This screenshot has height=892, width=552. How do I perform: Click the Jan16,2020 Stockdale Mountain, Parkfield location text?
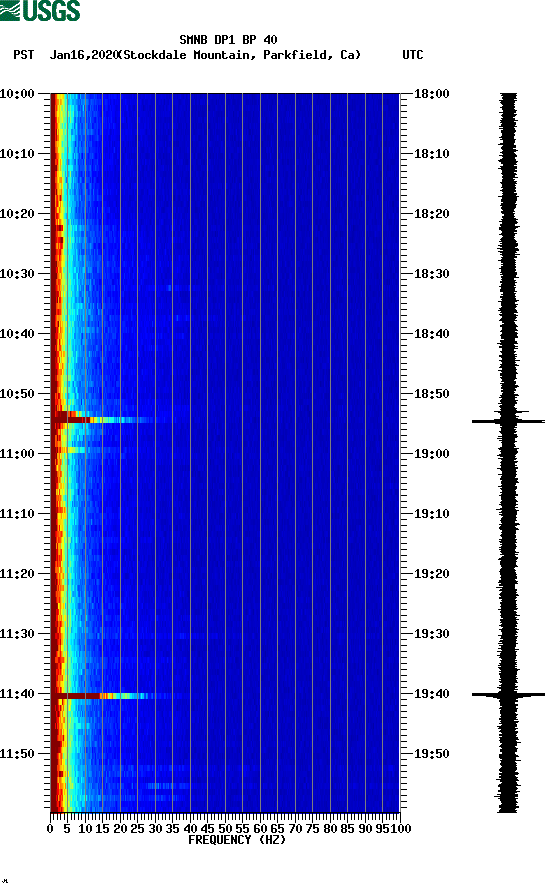click(x=205, y=55)
